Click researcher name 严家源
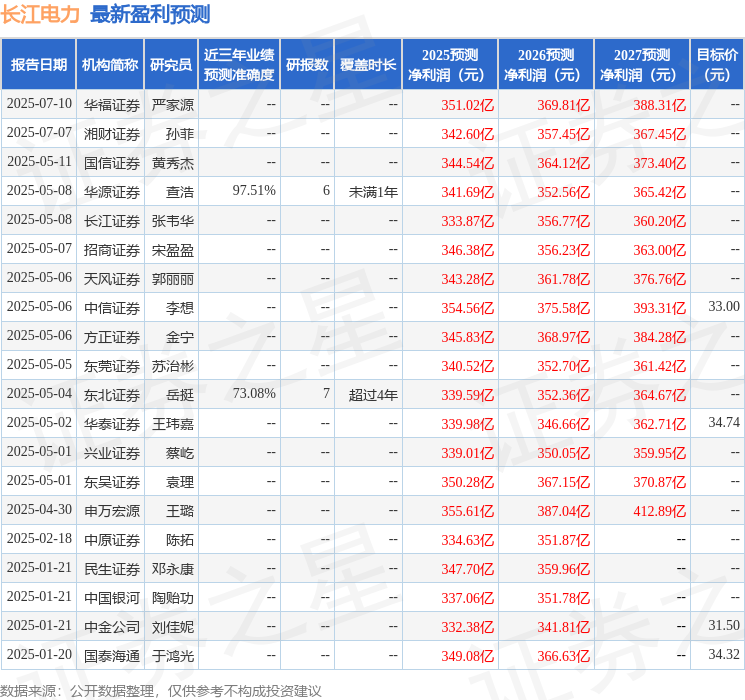The image size is (745, 700). [x=173, y=105]
